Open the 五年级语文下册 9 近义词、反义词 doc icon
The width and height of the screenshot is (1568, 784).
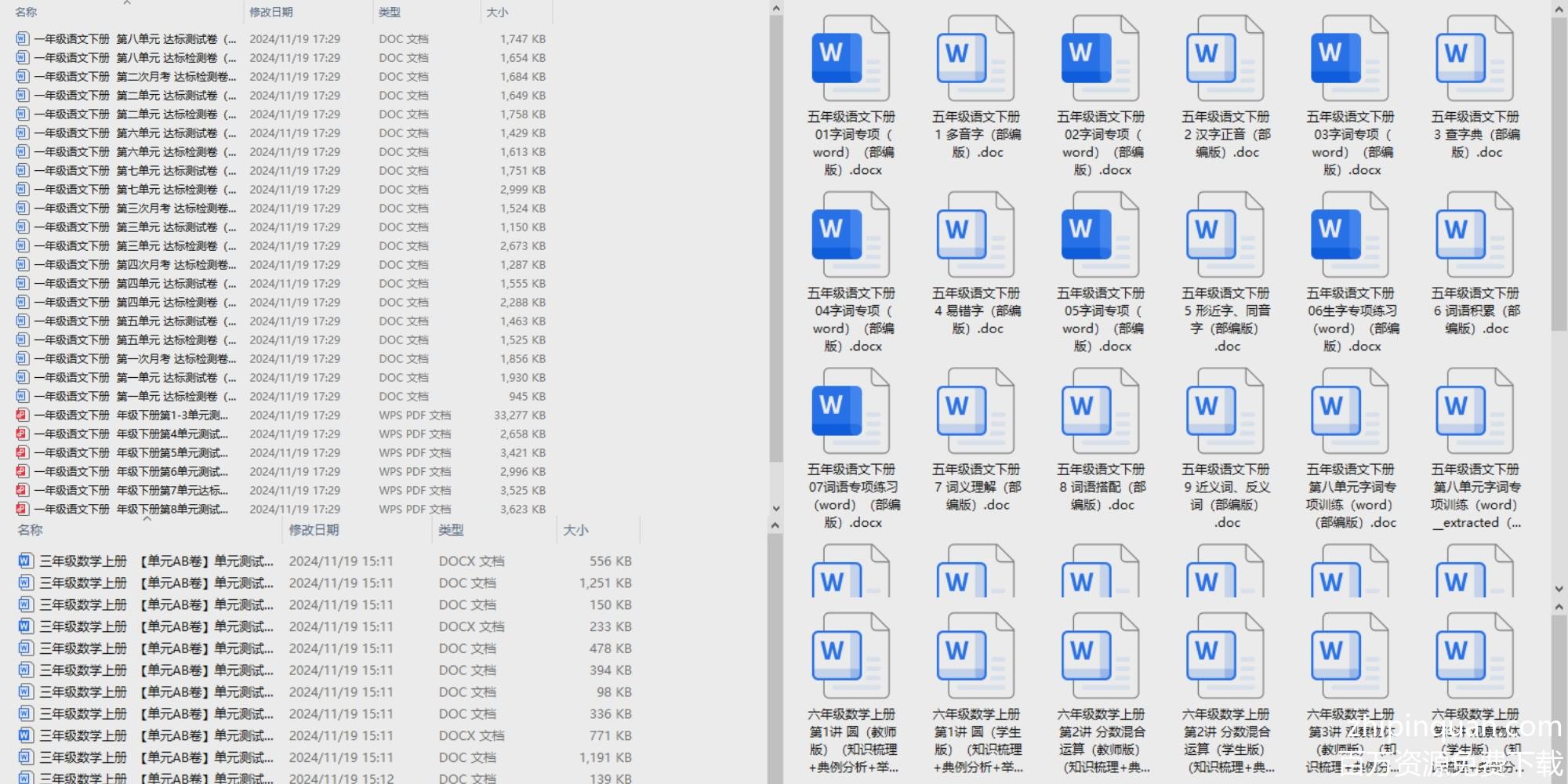[x=1225, y=412]
